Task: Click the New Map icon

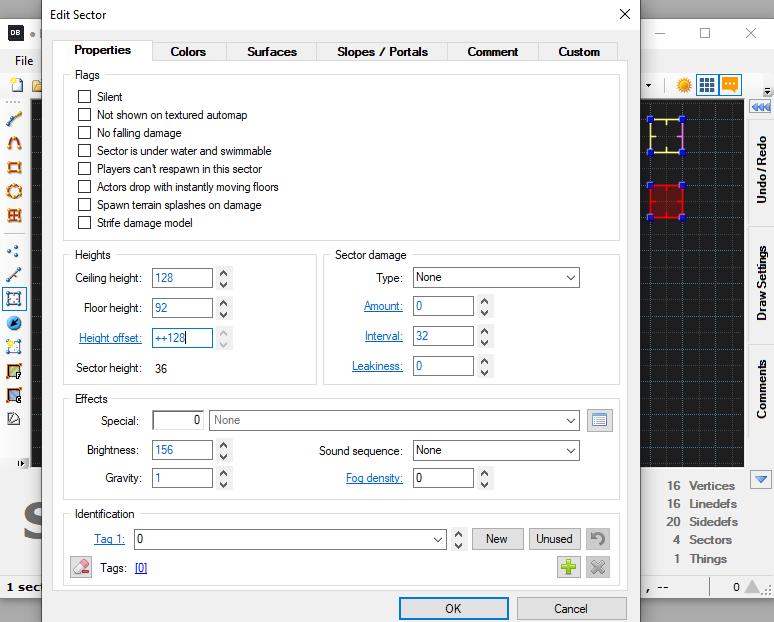Action: 17,85
